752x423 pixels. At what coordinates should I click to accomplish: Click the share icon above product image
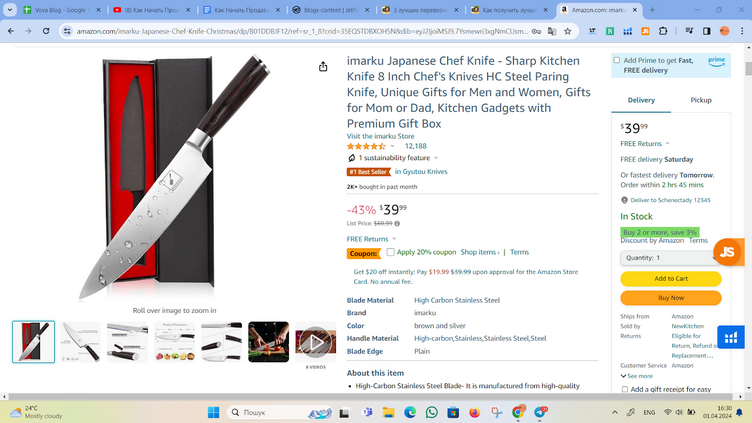click(x=323, y=67)
